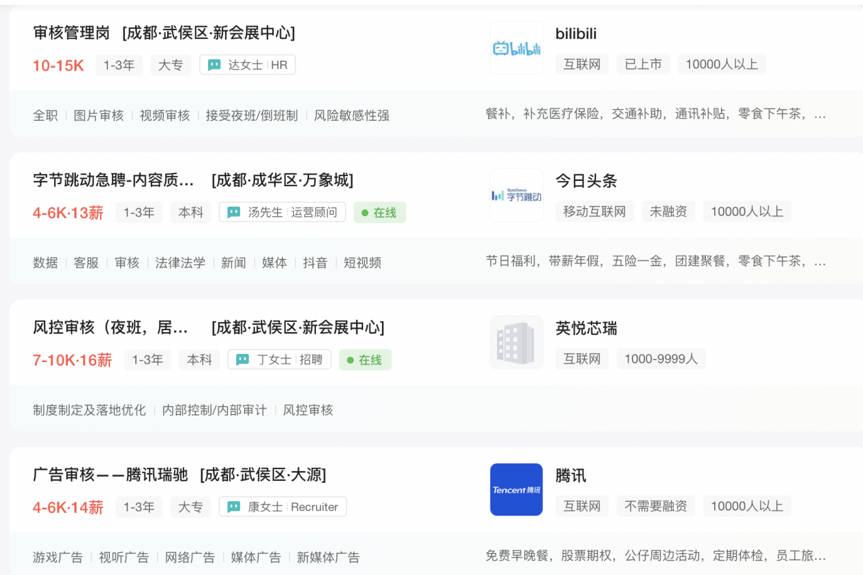
Task: Click the 不需要融资 company tag
Action: (x=656, y=506)
